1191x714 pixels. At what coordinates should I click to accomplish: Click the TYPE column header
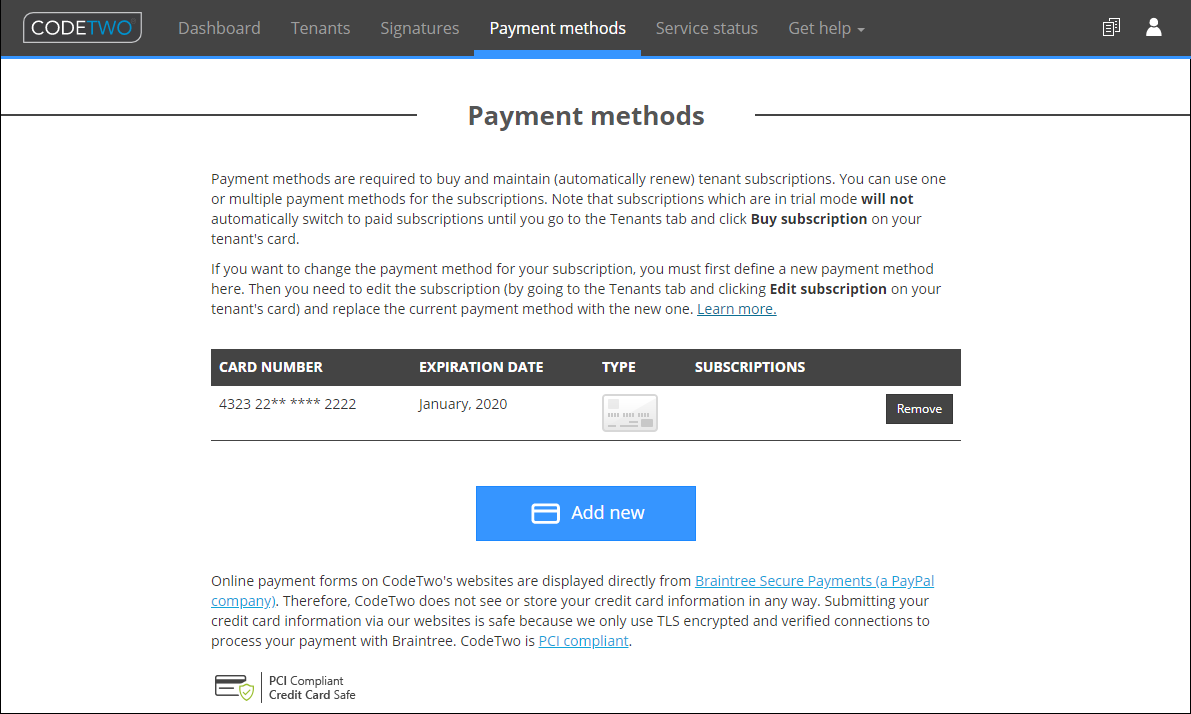click(x=619, y=367)
